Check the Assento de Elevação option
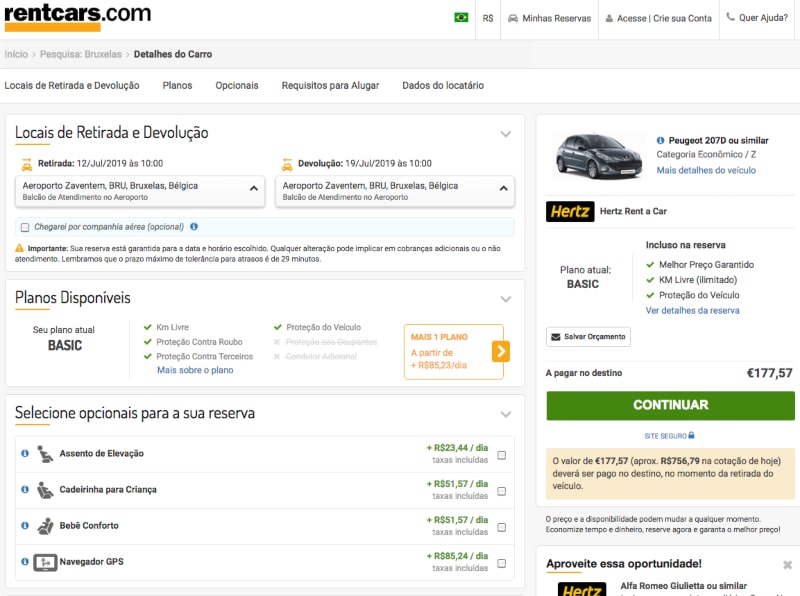 [502, 455]
